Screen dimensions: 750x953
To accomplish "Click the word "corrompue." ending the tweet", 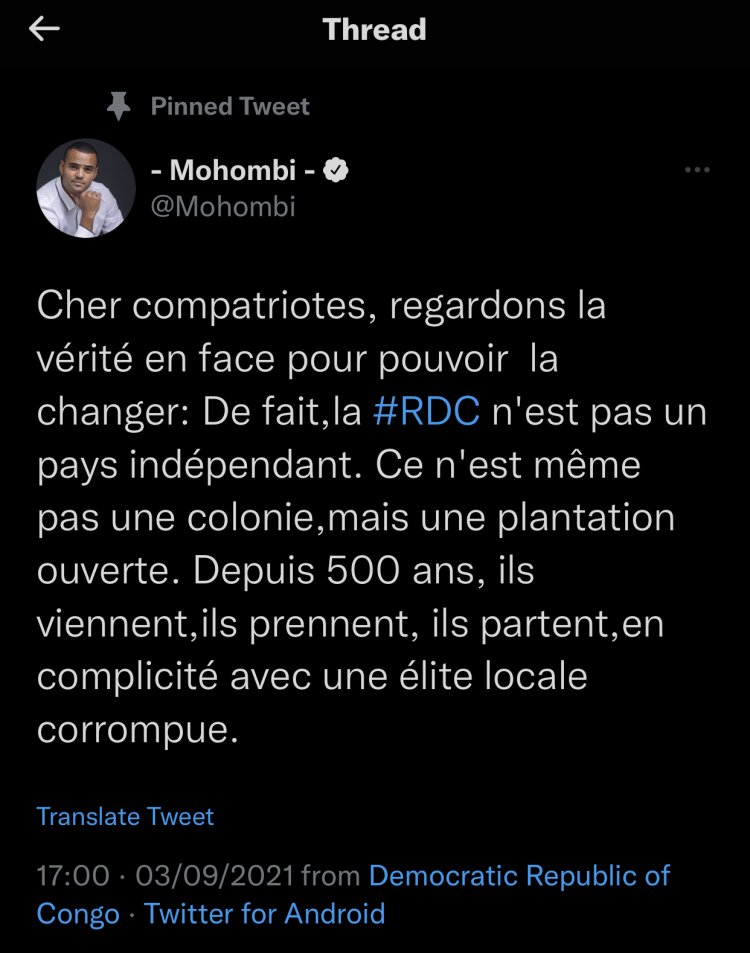I will pyautogui.click(x=138, y=729).
